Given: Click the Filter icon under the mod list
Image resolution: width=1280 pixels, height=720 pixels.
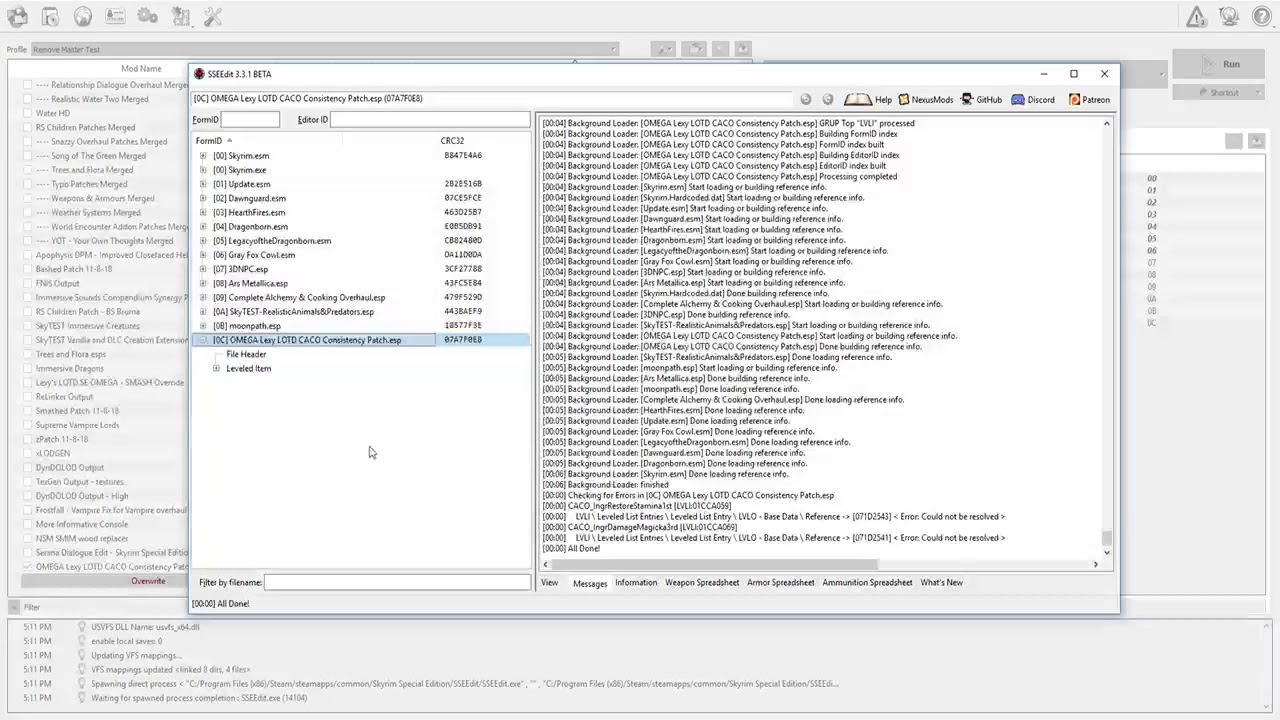Looking at the screenshot, I should tap(14, 607).
